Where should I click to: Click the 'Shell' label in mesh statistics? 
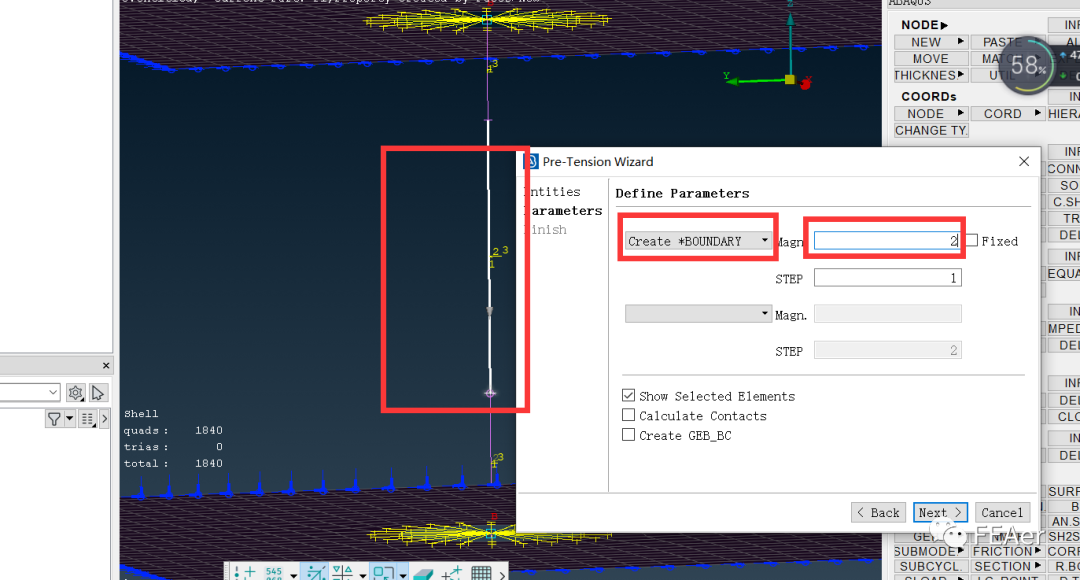pyautogui.click(x=141, y=414)
